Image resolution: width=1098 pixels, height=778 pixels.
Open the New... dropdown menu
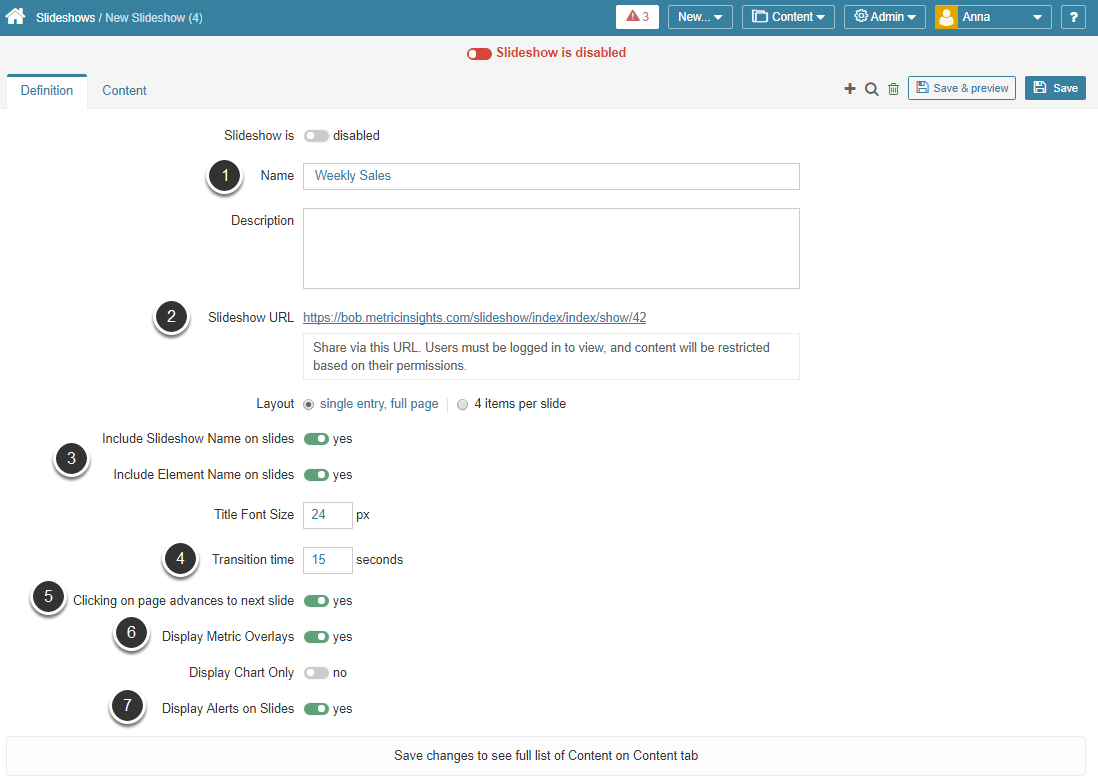point(700,17)
